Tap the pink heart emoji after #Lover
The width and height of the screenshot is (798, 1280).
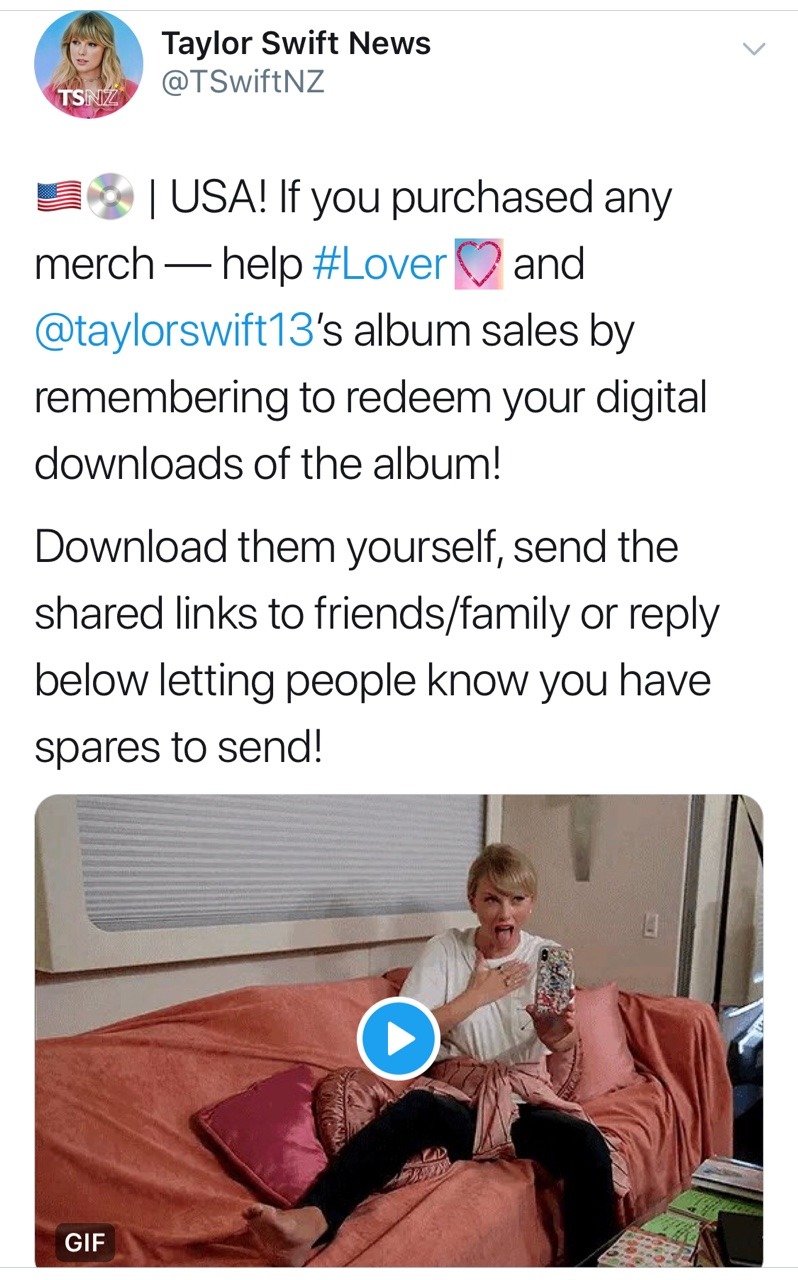pos(477,266)
